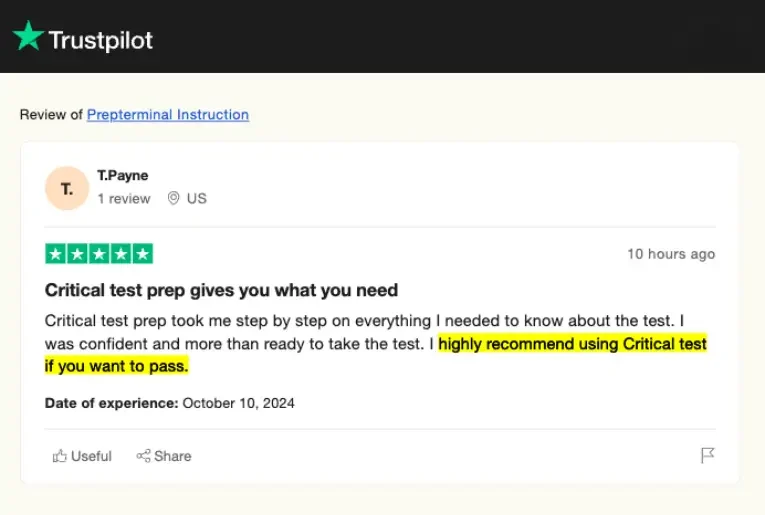Click the yellow highlighted recommendation text
The image size is (765, 515).
pyautogui.click(x=572, y=344)
